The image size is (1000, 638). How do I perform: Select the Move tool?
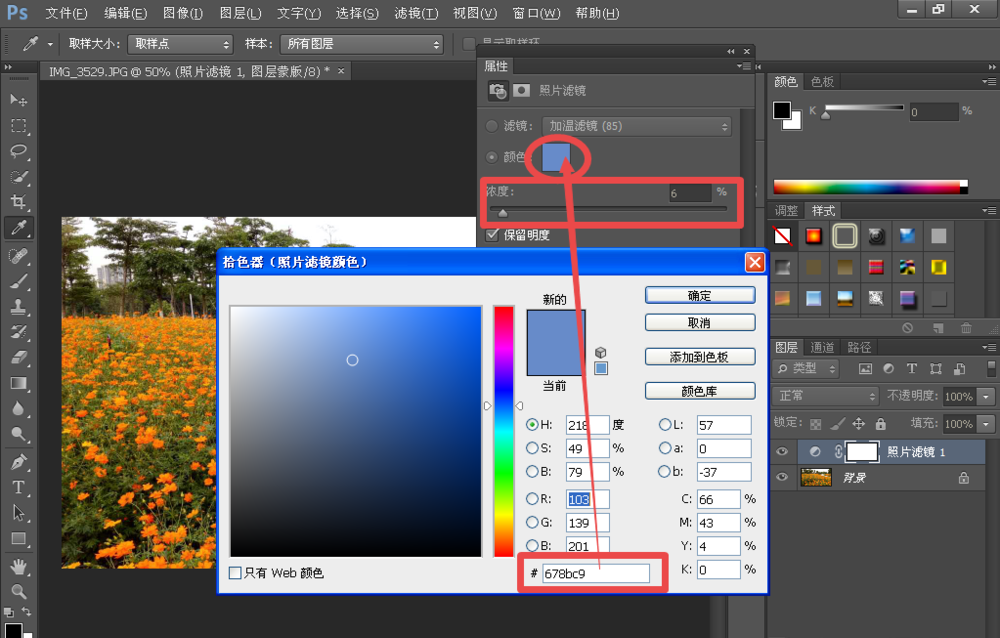pos(18,100)
